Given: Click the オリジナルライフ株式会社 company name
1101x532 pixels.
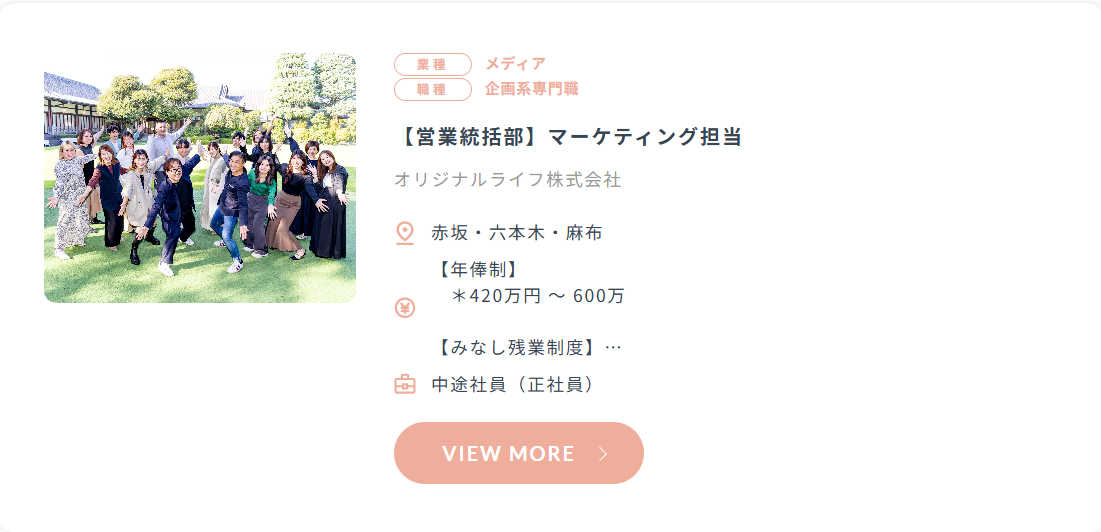Looking at the screenshot, I should (508, 180).
